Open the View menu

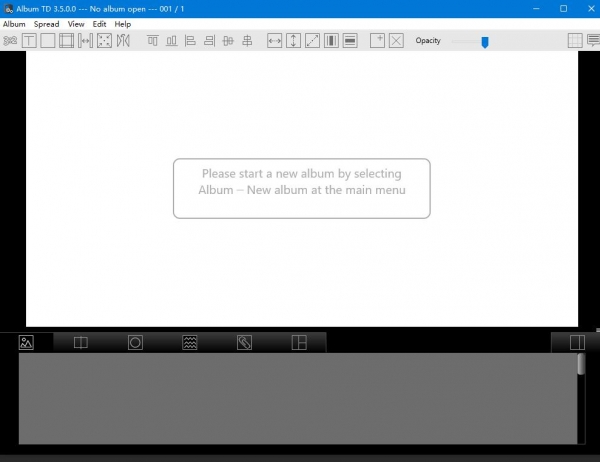click(76, 24)
